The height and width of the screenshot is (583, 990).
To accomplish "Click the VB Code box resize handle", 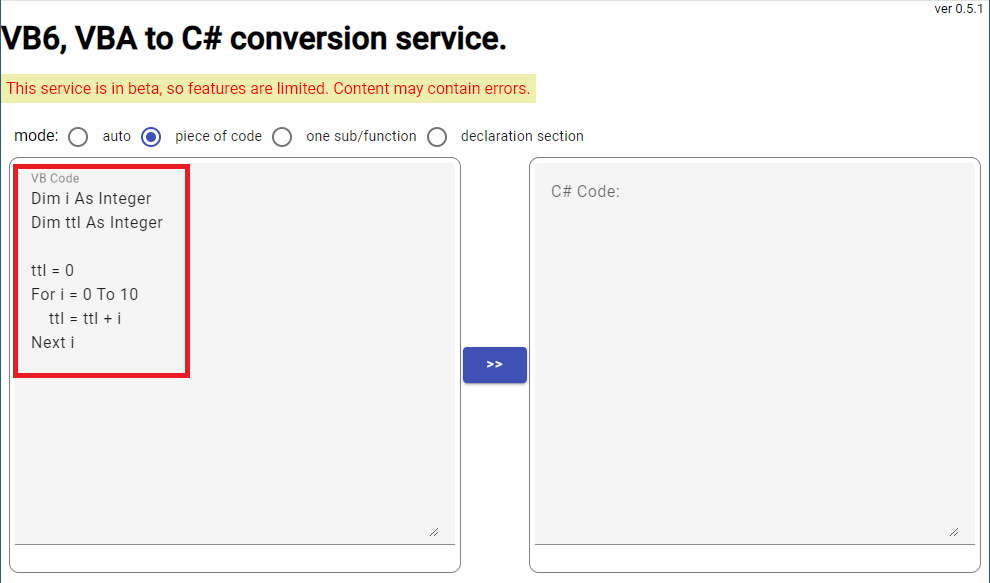I will tap(434, 532).
